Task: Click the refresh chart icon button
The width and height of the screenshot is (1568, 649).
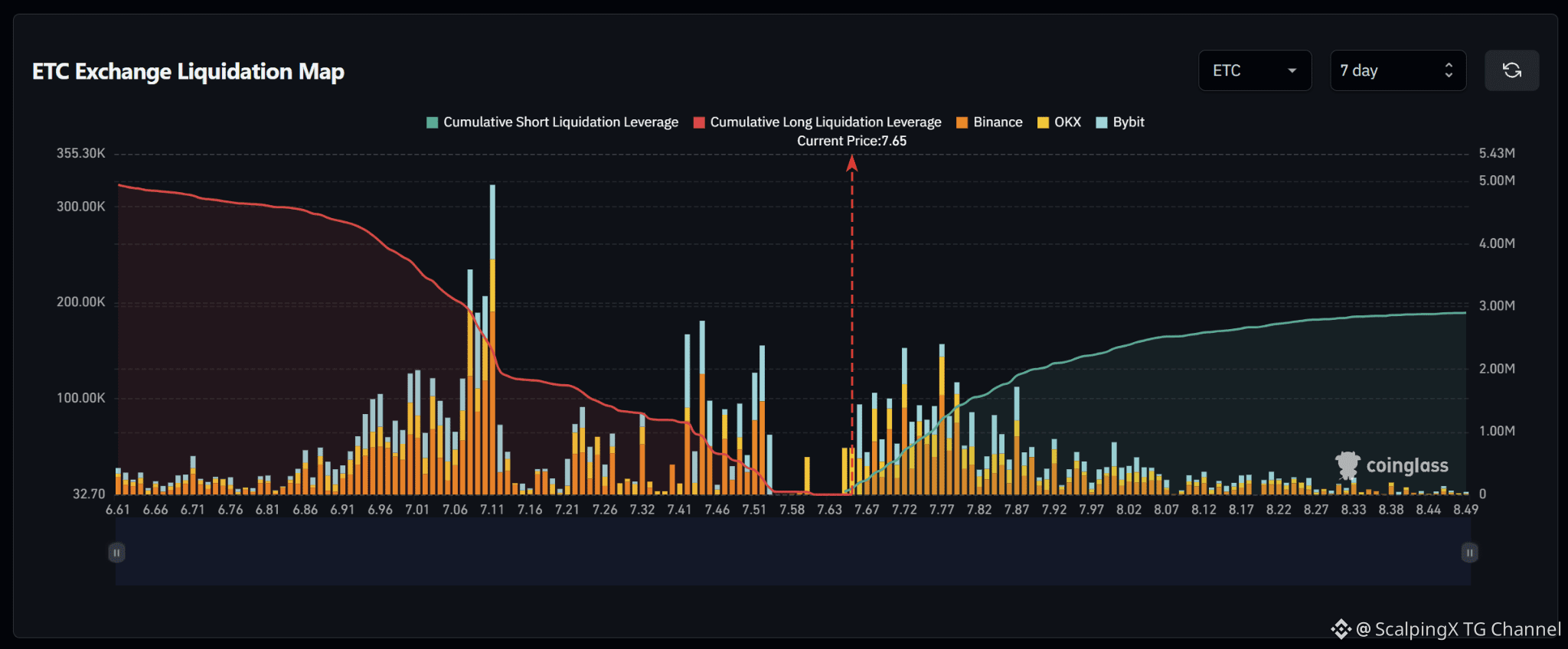Action: coord(1511,70)
